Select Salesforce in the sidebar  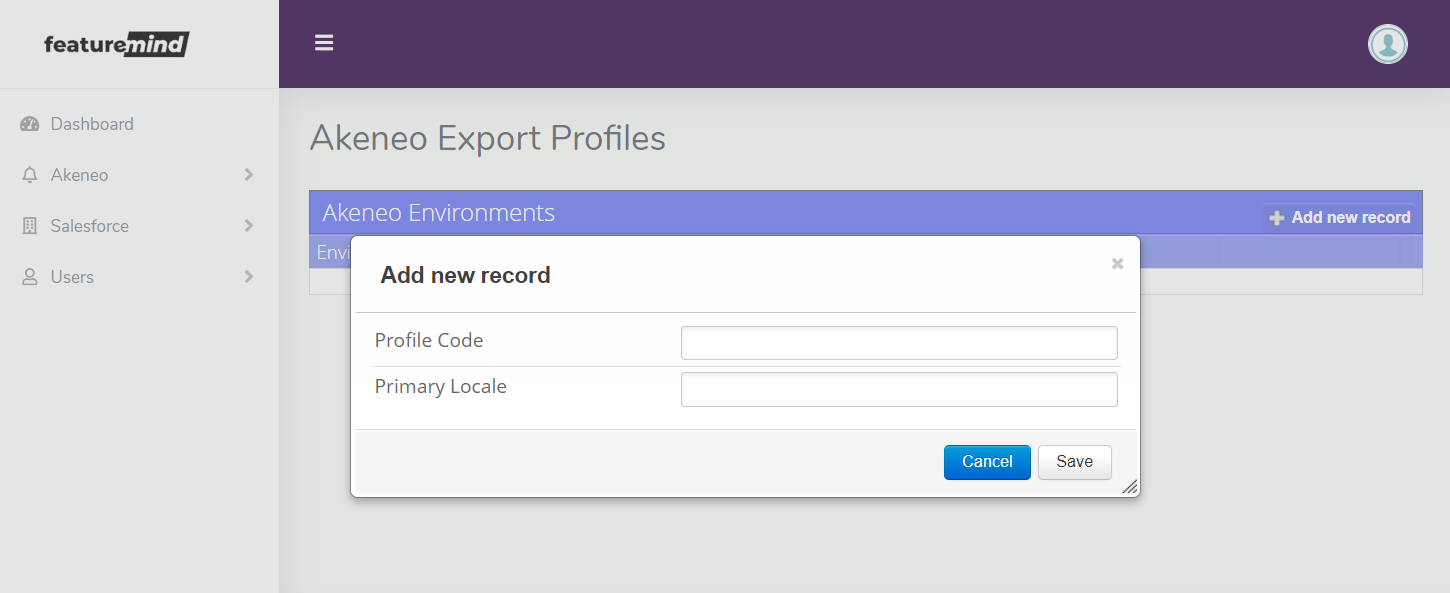[90, 226]
